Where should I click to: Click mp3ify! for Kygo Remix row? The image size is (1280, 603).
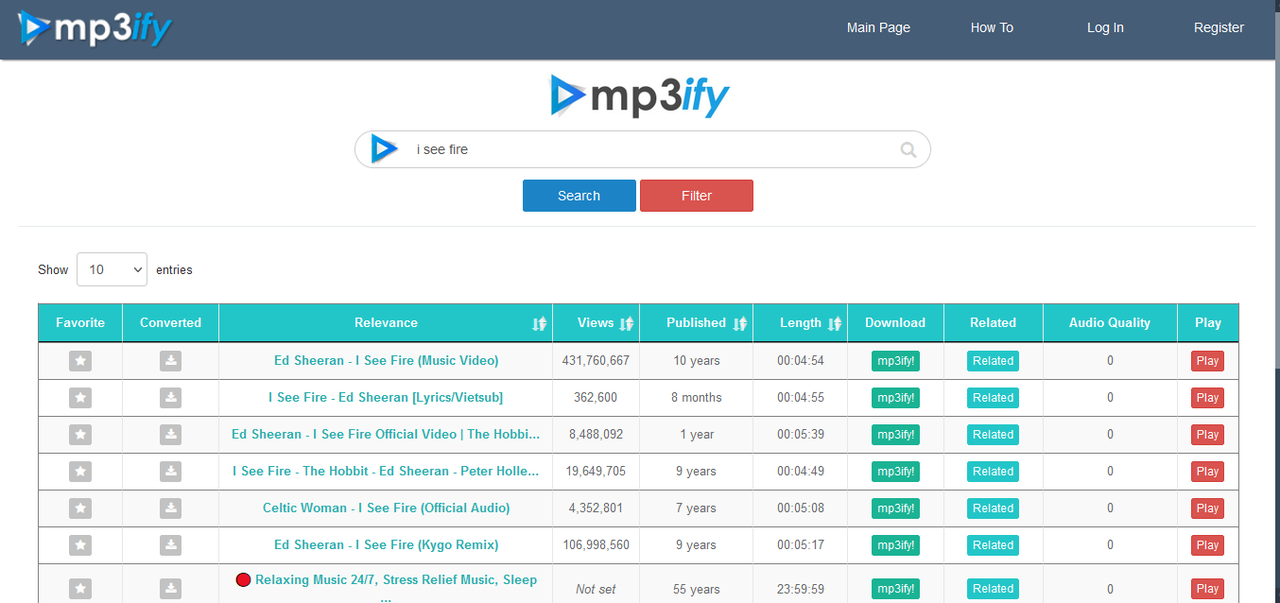click(x=895, y=545)
